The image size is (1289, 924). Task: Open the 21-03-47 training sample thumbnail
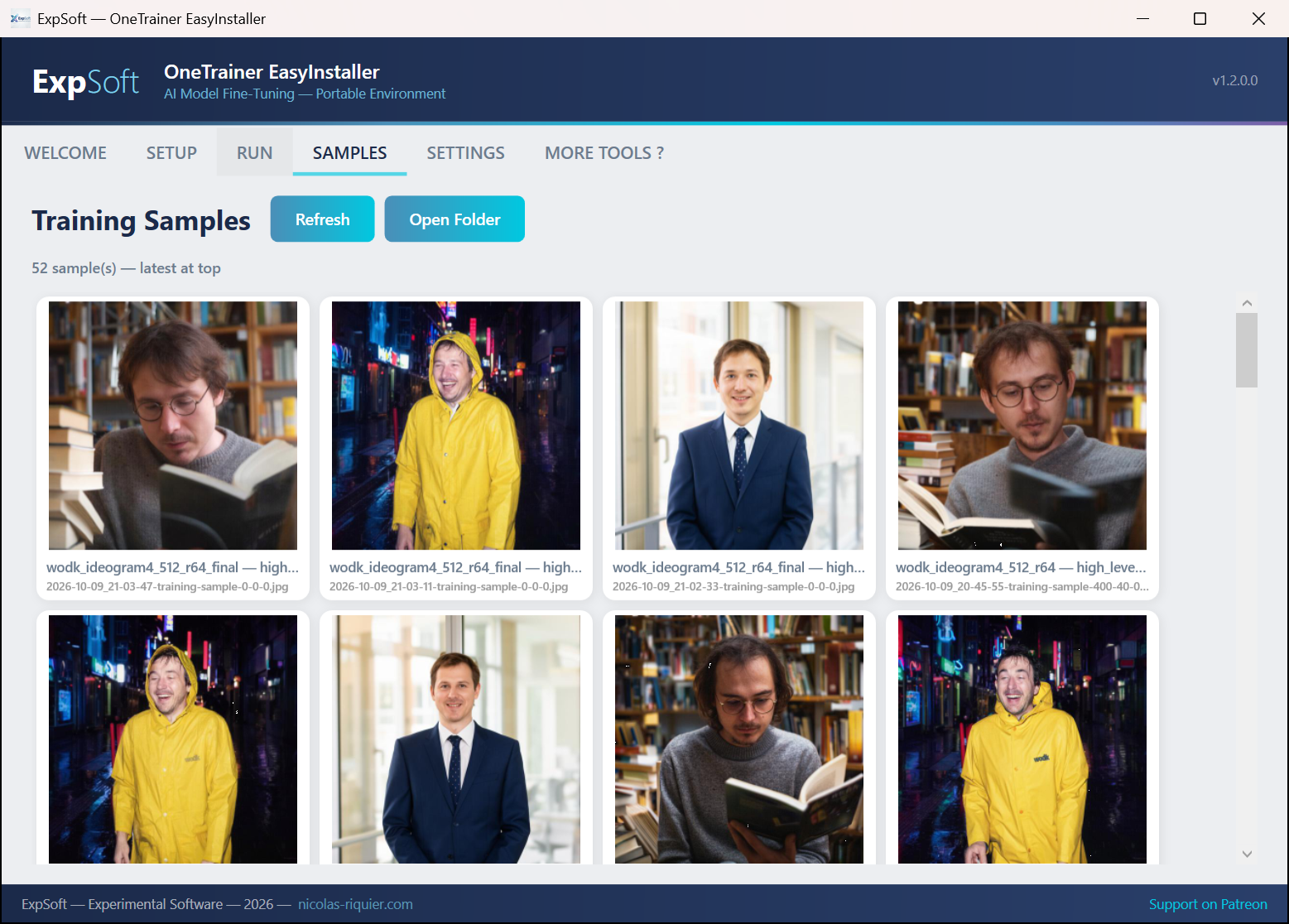coord(173,426)
